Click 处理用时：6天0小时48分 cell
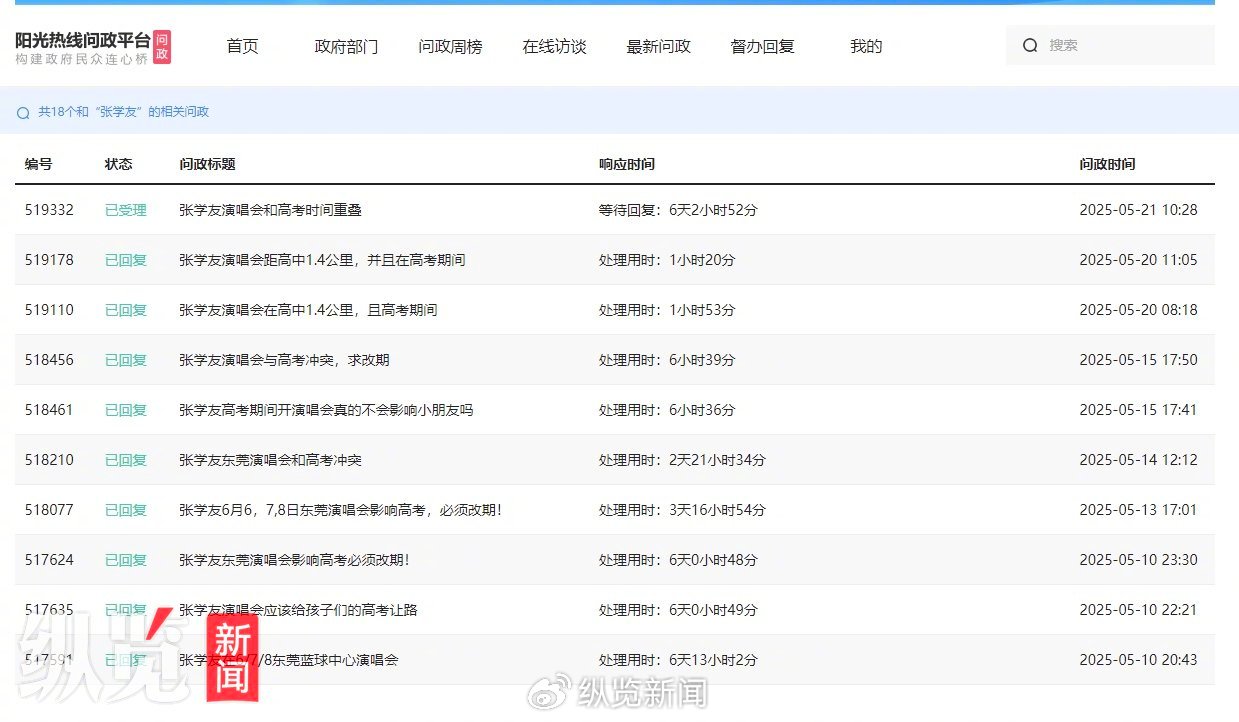 (678, 560)
